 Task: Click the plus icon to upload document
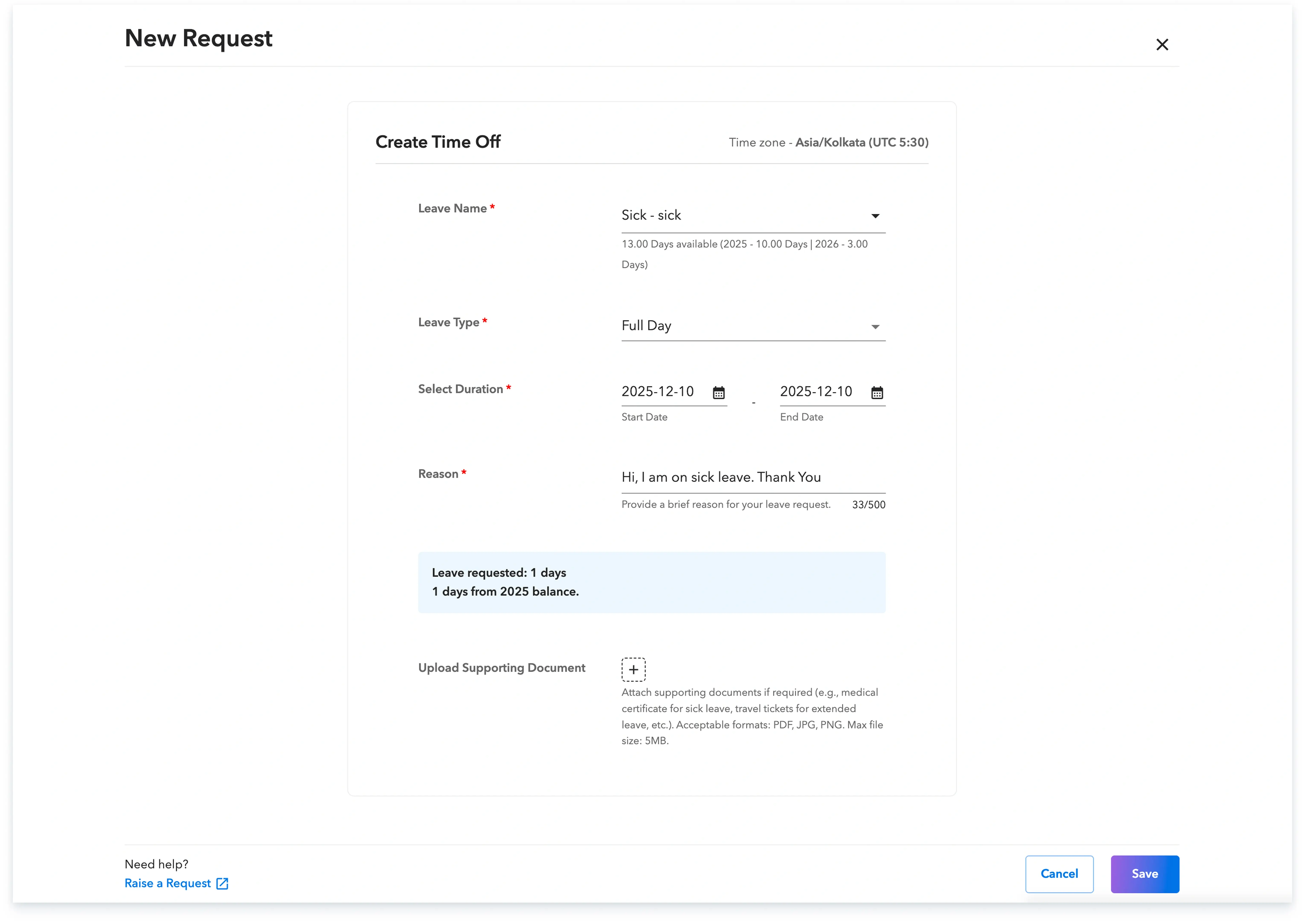click(633, 670)
